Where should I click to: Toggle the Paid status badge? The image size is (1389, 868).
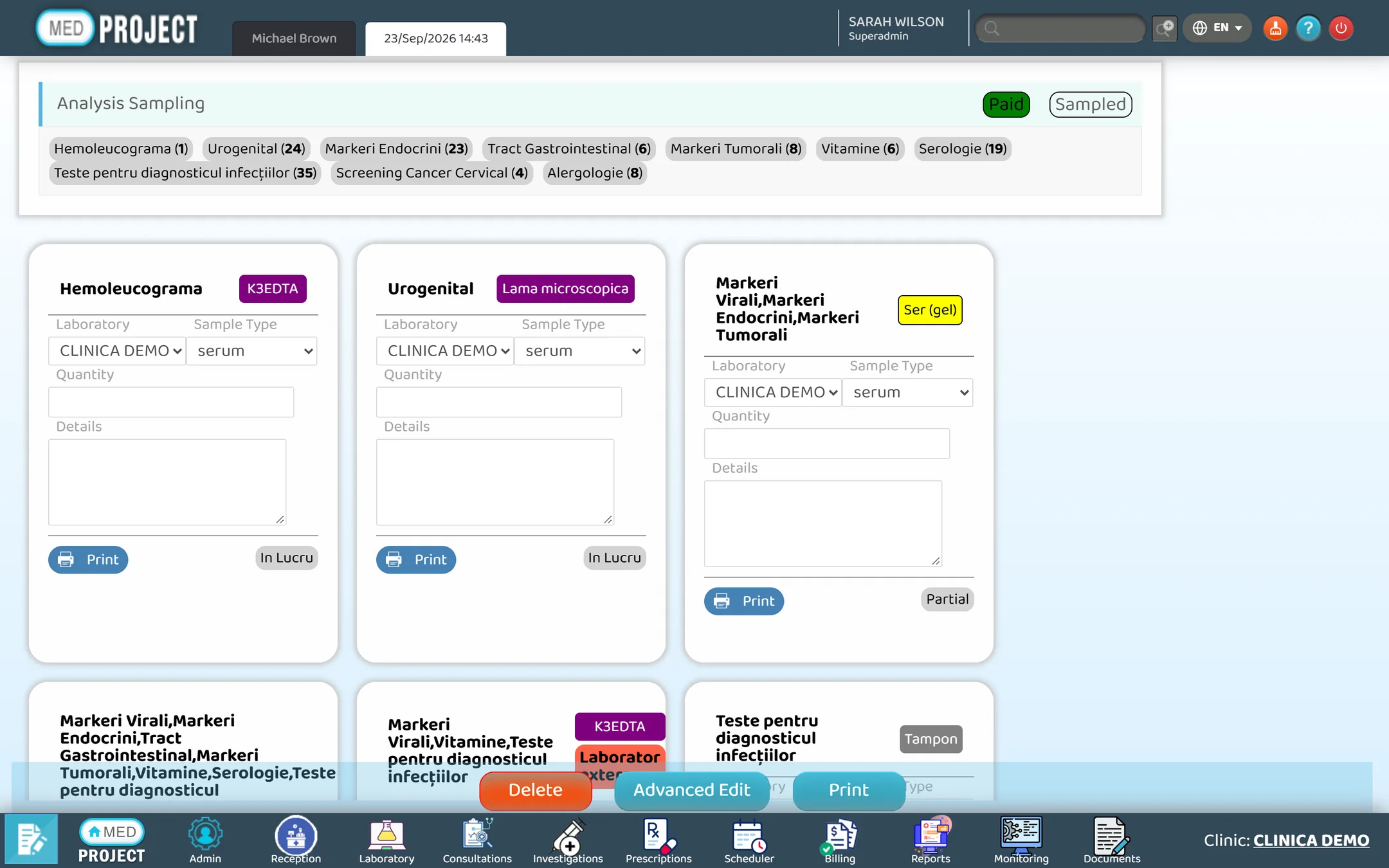coord(1006,104)
